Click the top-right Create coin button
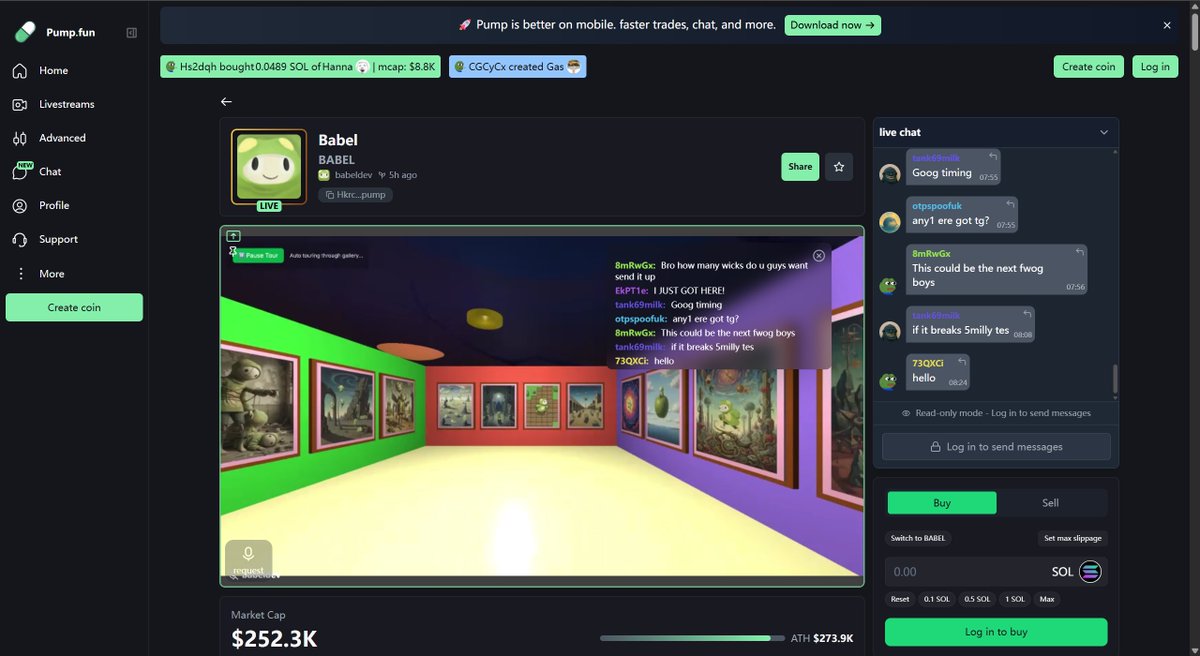Viewport: 1200px width, 656px height. pyautogui.click(x=1088, y=67)
